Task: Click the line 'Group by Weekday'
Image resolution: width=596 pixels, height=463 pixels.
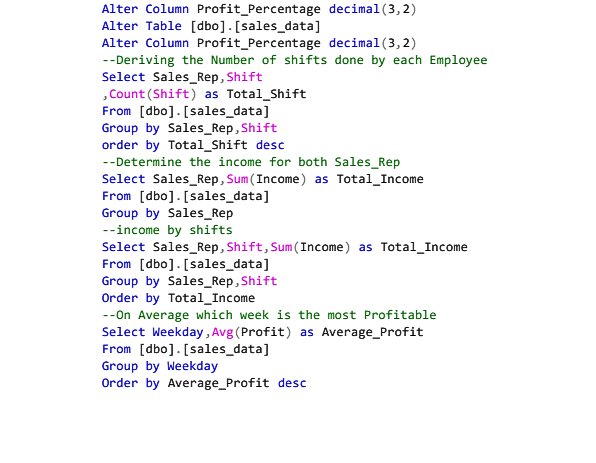Action: (160, 366)
